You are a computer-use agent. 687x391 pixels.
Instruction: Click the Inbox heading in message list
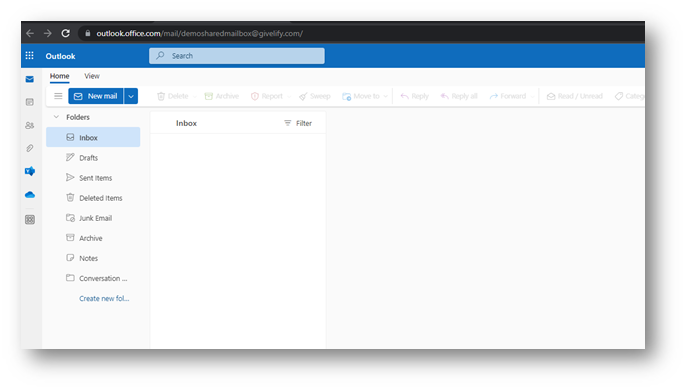coord(186,123)
